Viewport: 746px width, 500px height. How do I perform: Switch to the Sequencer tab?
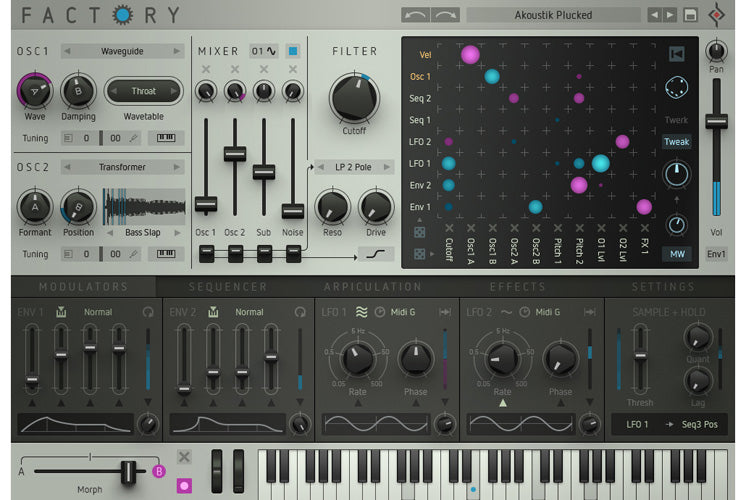coord(228,287)
